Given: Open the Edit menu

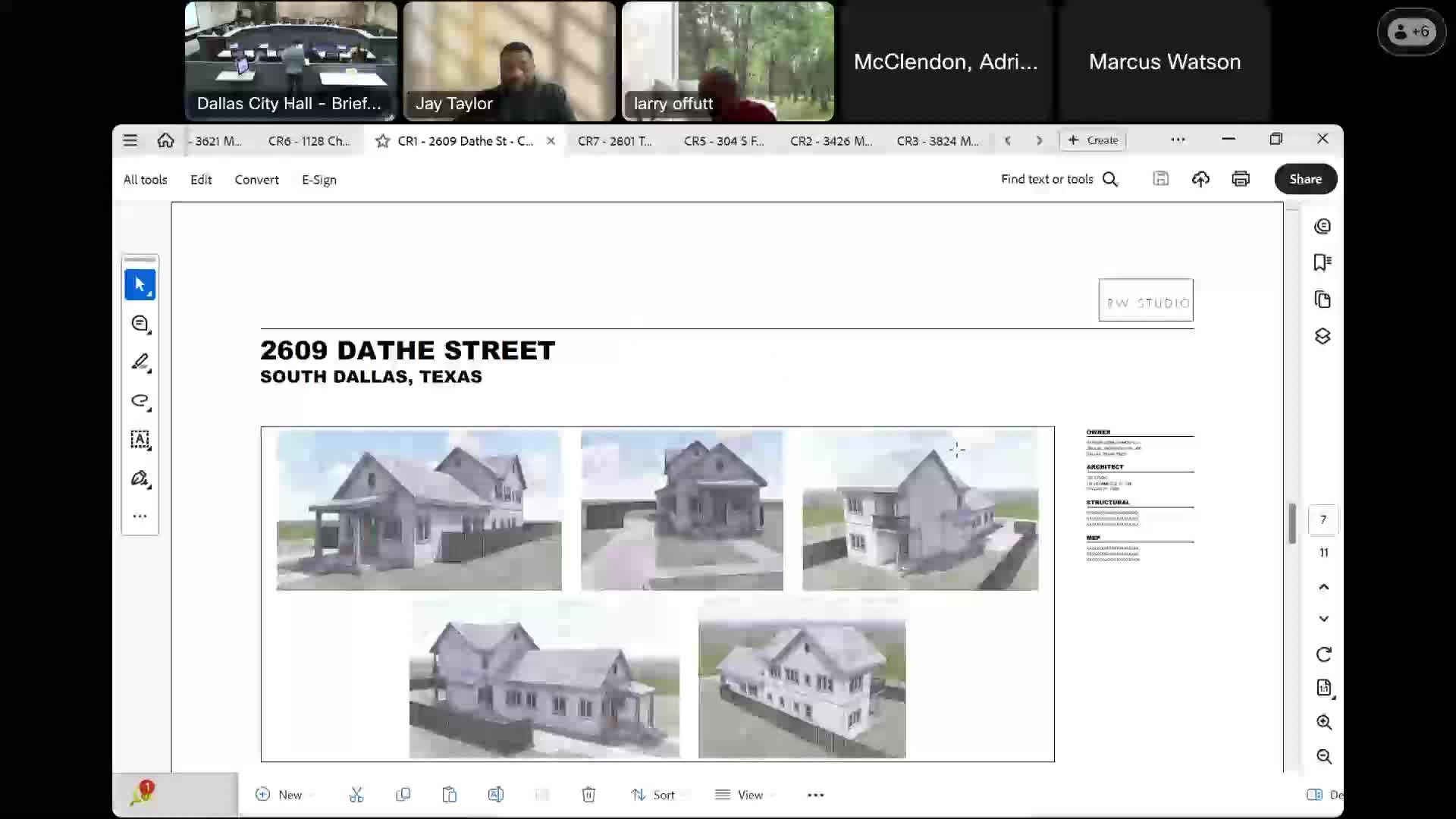Looking at the screenshot, I should pyautogui.click(x=200, y=180).
